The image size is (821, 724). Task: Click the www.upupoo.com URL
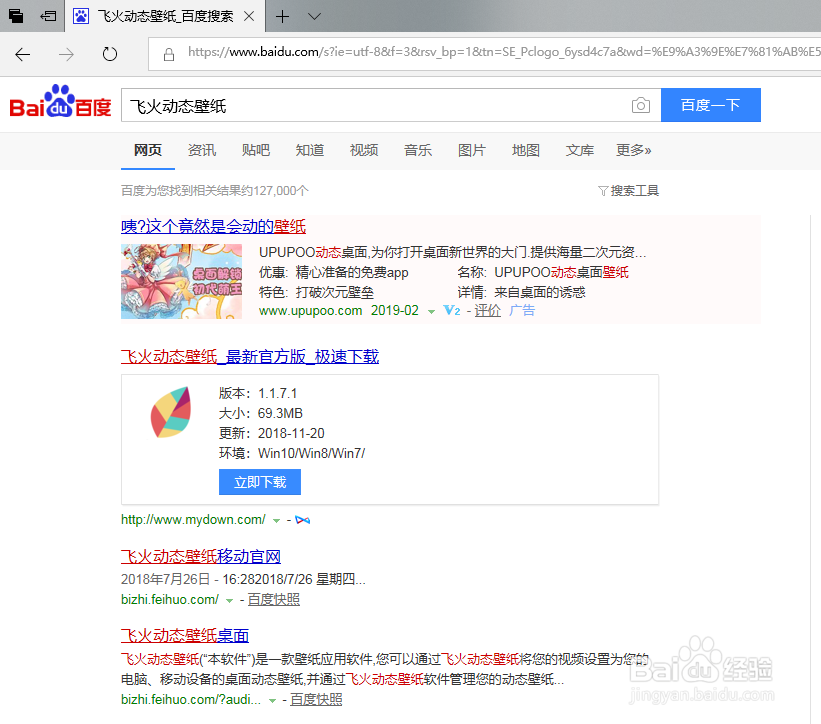pyautogui.click(x=310, y=311)
